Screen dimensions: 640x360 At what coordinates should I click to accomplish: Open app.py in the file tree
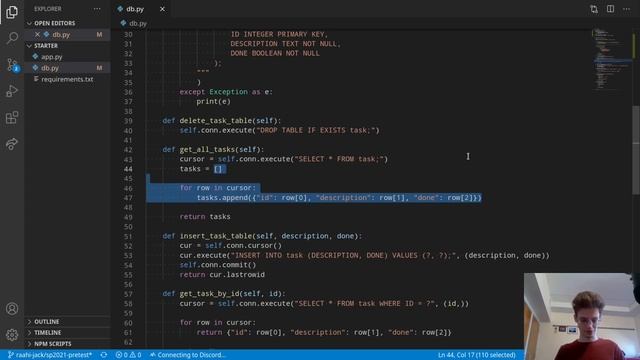pyautogui.click(x=51, y=57)
